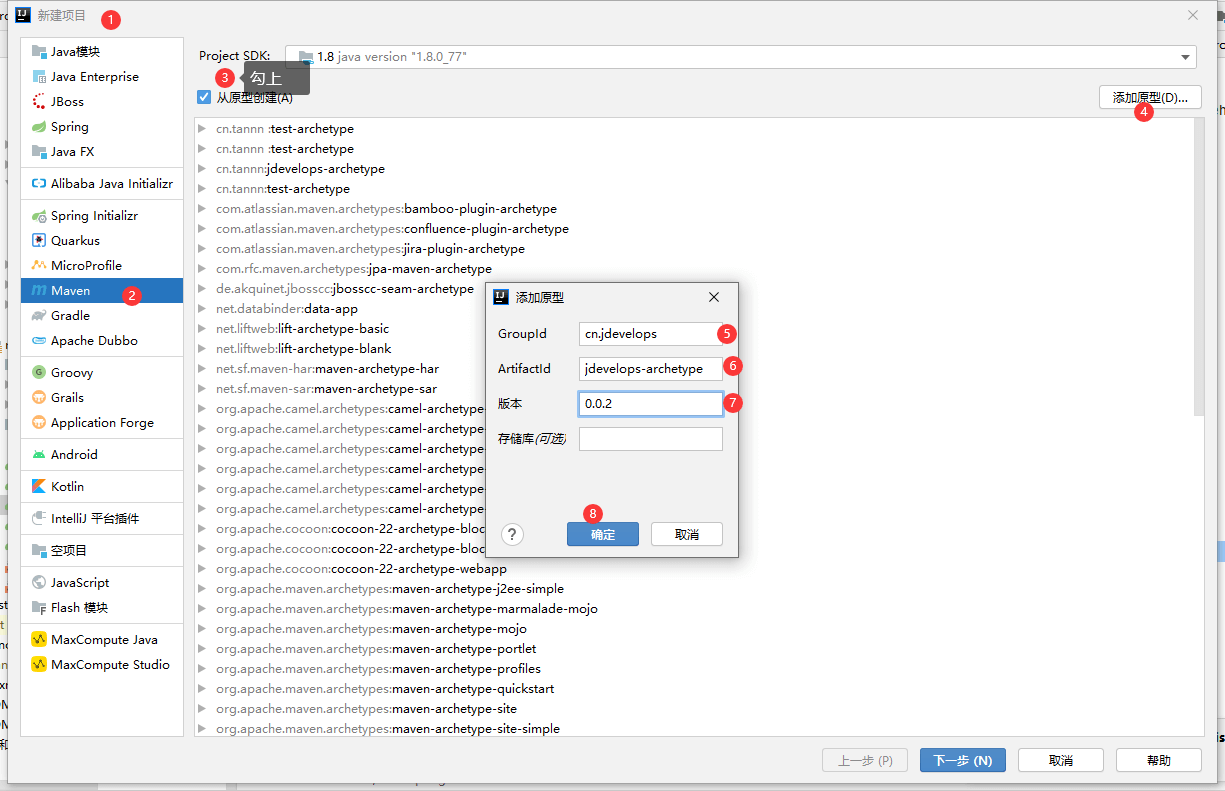This screenshot has height=791, width=1225.
Task: Click the Android robot icon
Action: coord(39,455)
